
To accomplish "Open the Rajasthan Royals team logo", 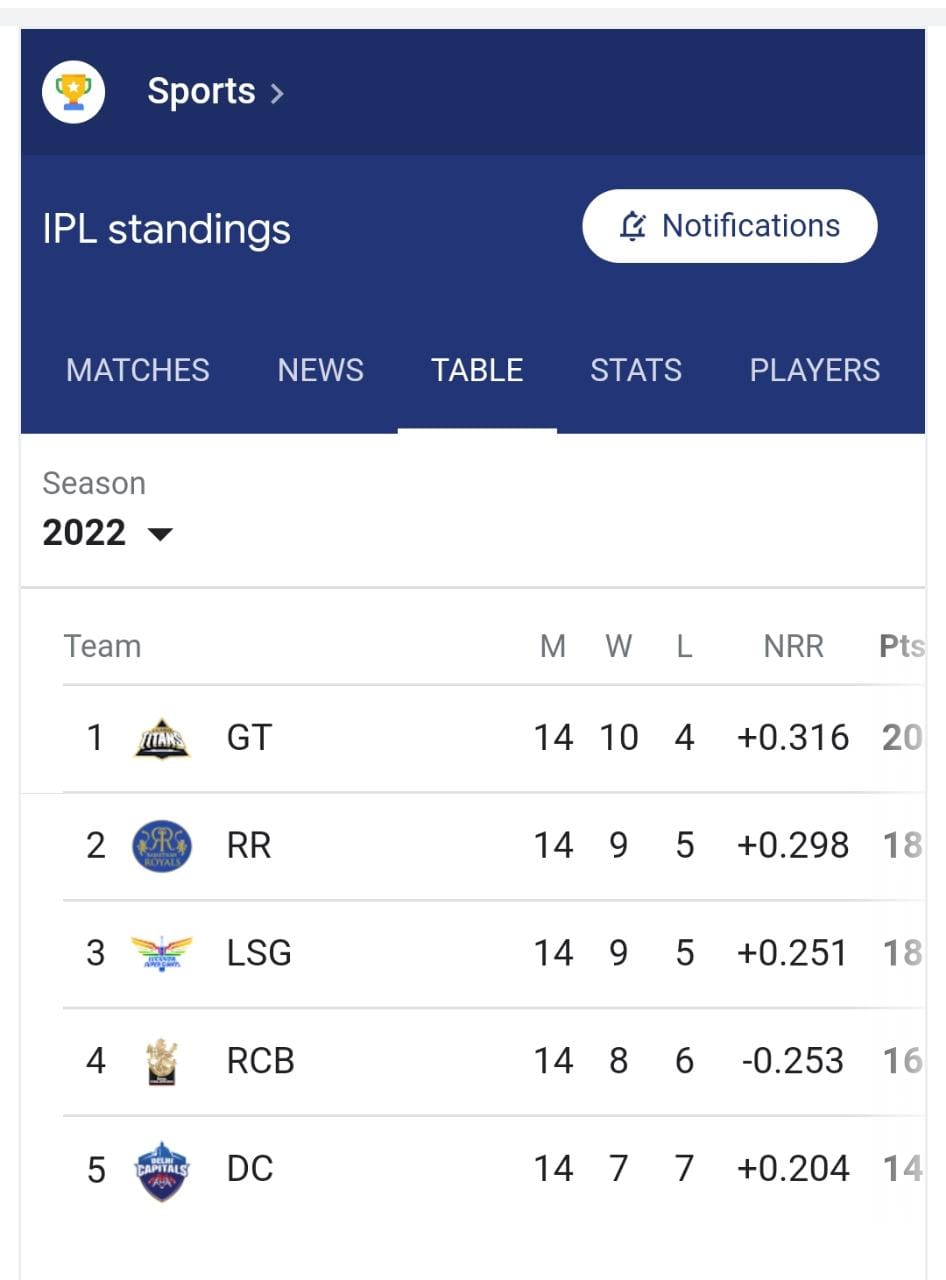I will pyautogui.click(x=162, y=846).
